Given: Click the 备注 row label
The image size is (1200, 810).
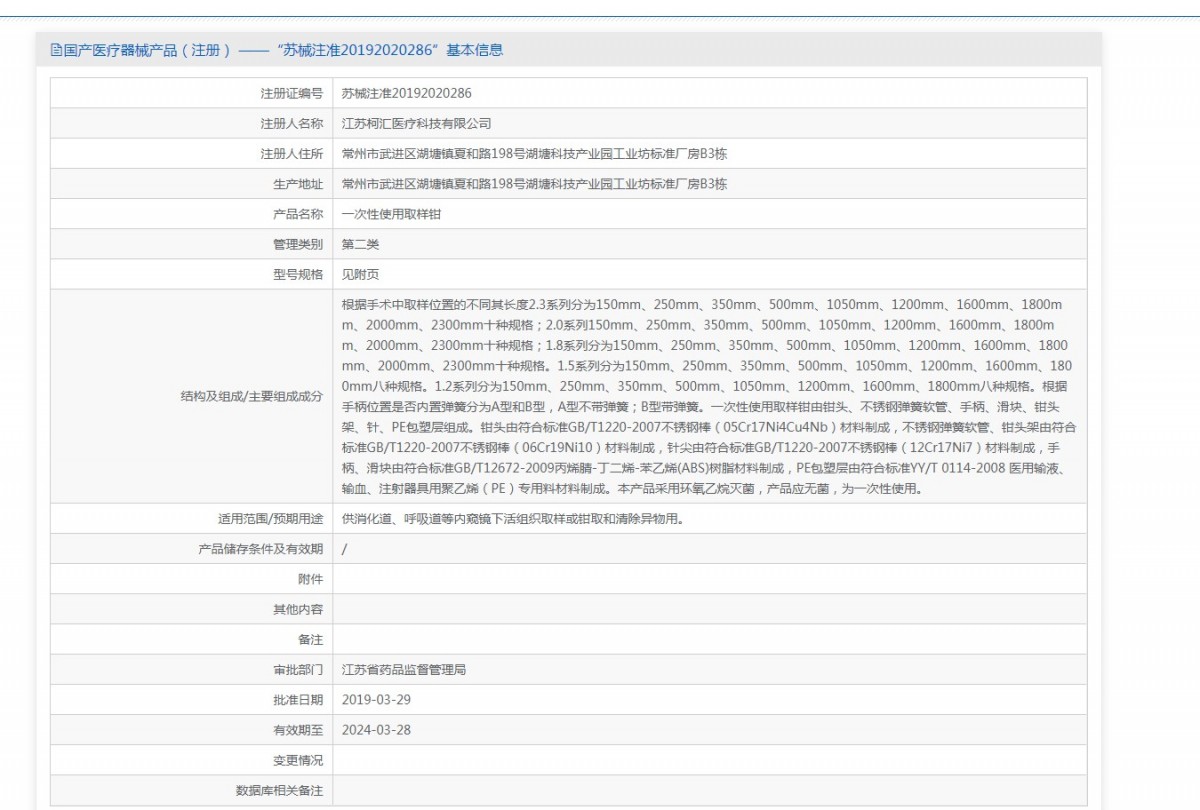Looking at the screenshot, I should click(x=311, y=639).
